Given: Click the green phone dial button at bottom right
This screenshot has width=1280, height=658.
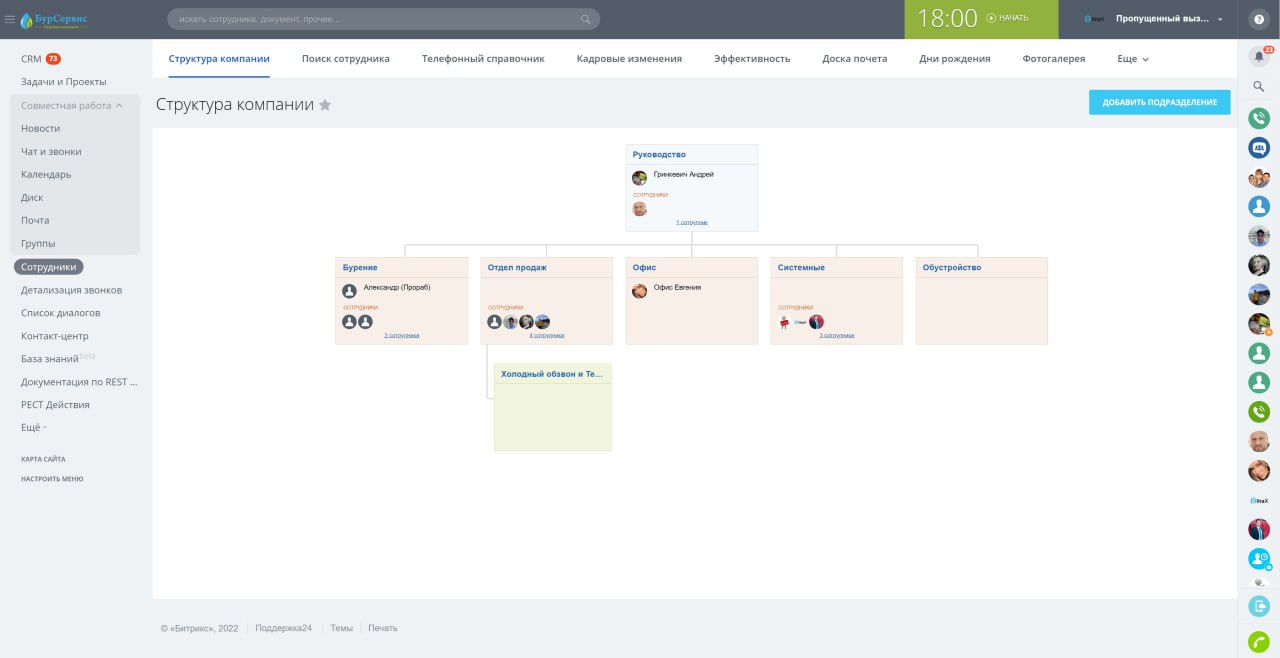Looking at the screenshot, I should click(1259, 642).
